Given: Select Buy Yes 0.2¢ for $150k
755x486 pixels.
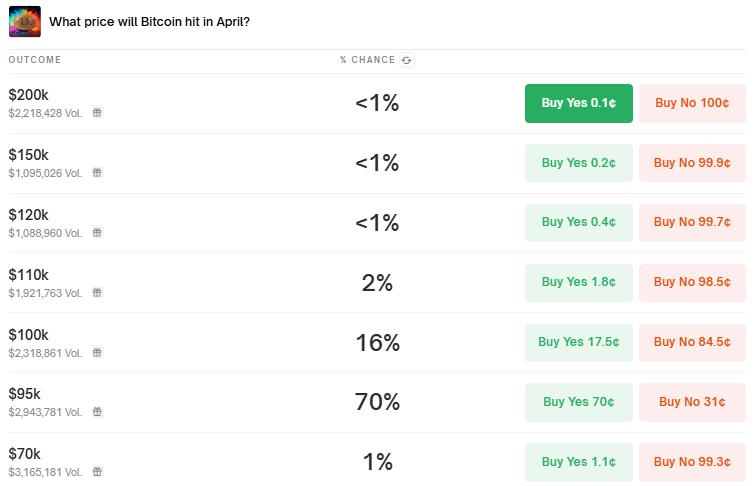Looking at the screenshot, I should [579, 163].
